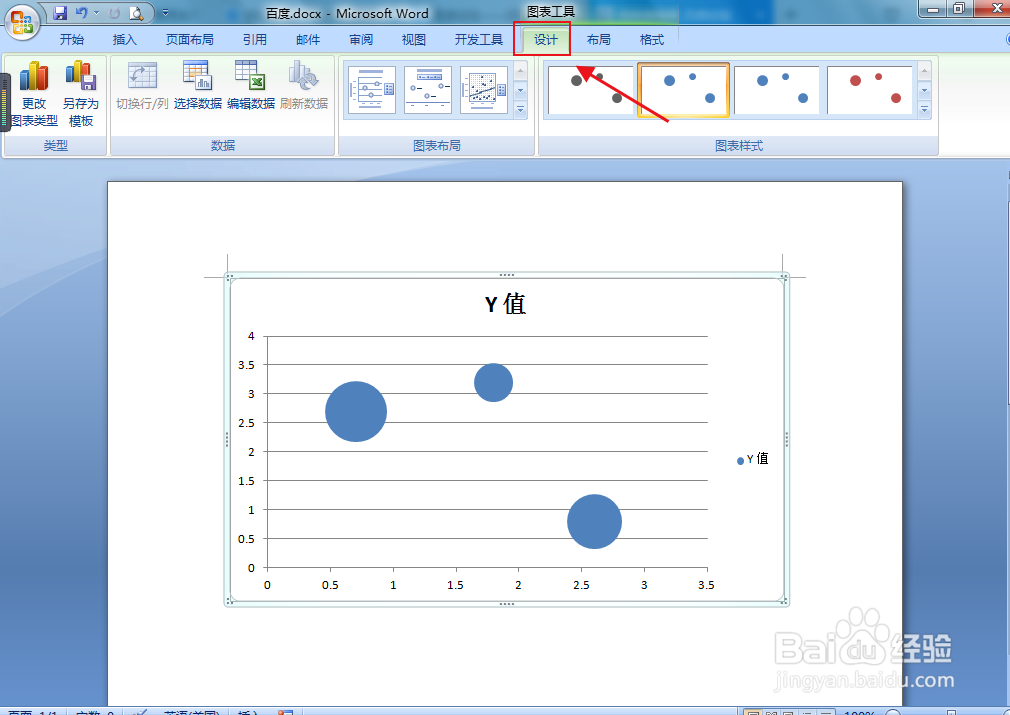Undo the last action
The image size is (1010, 715).
point(81,12)
